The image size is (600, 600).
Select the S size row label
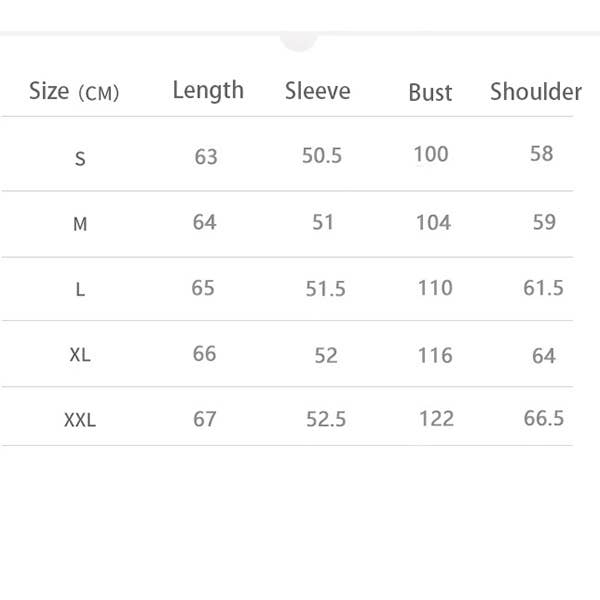[80, 159]
